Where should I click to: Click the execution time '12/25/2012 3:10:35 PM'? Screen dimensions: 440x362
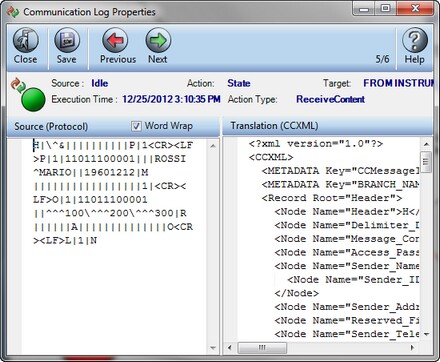tap(171, 99)
